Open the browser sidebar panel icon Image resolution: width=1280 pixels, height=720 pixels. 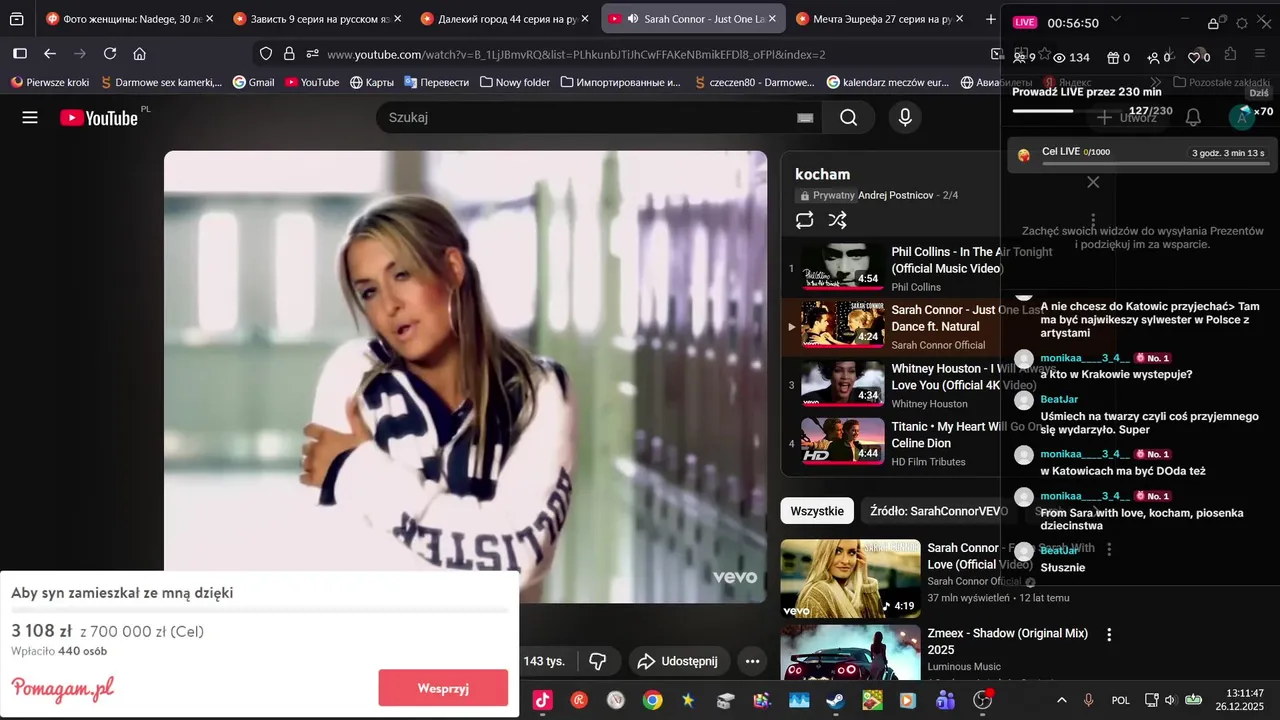[20, 54]
